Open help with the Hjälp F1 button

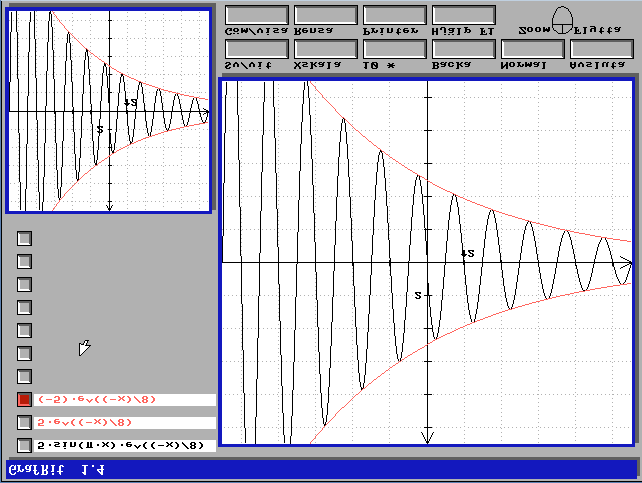click(464, 15)
